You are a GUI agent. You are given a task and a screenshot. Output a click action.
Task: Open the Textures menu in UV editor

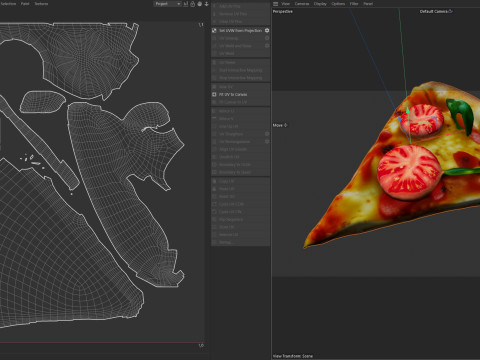41,4
